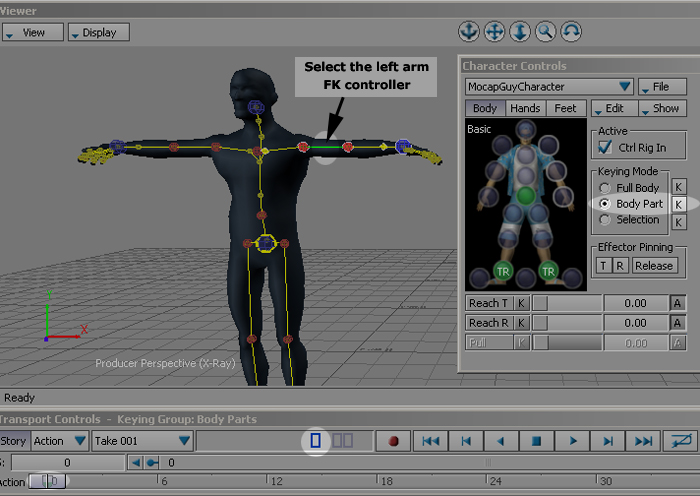The width and height of the screenshot is (700, 496).
Task: Click the play forward transport button
Action: point(572,440)
